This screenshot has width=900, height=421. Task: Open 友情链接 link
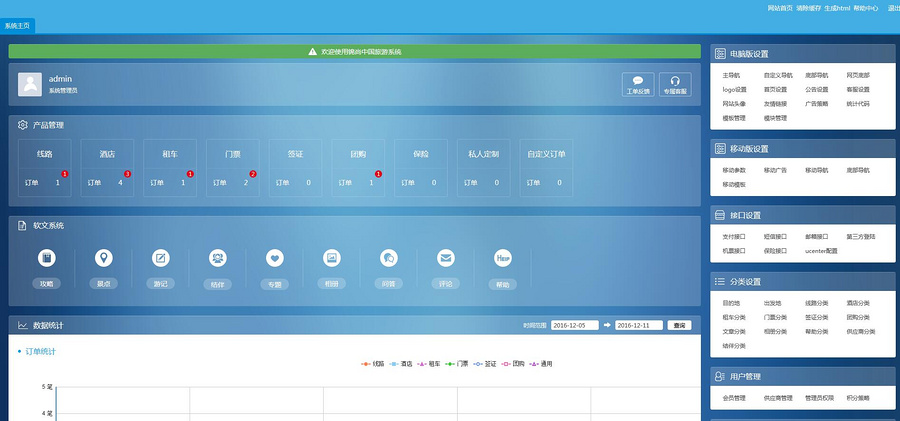pyautogui.click(x=775, y=104)
